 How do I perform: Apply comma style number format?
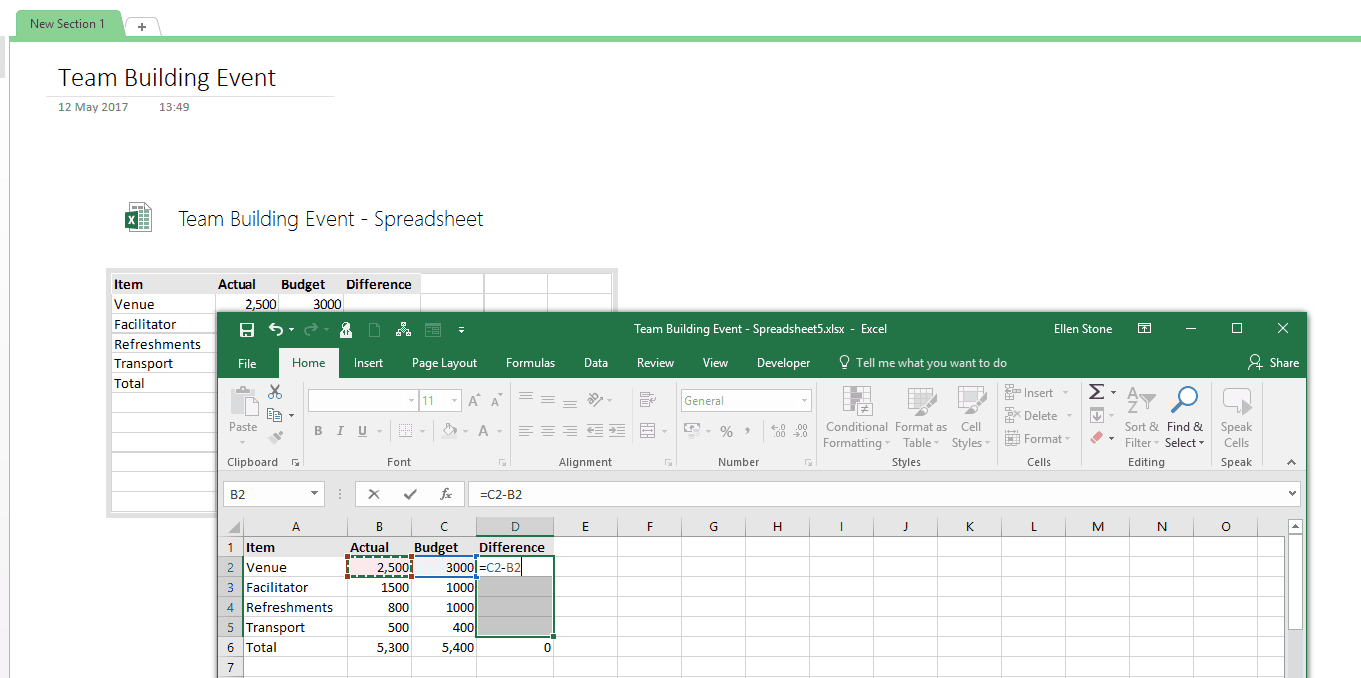(748, 431)
